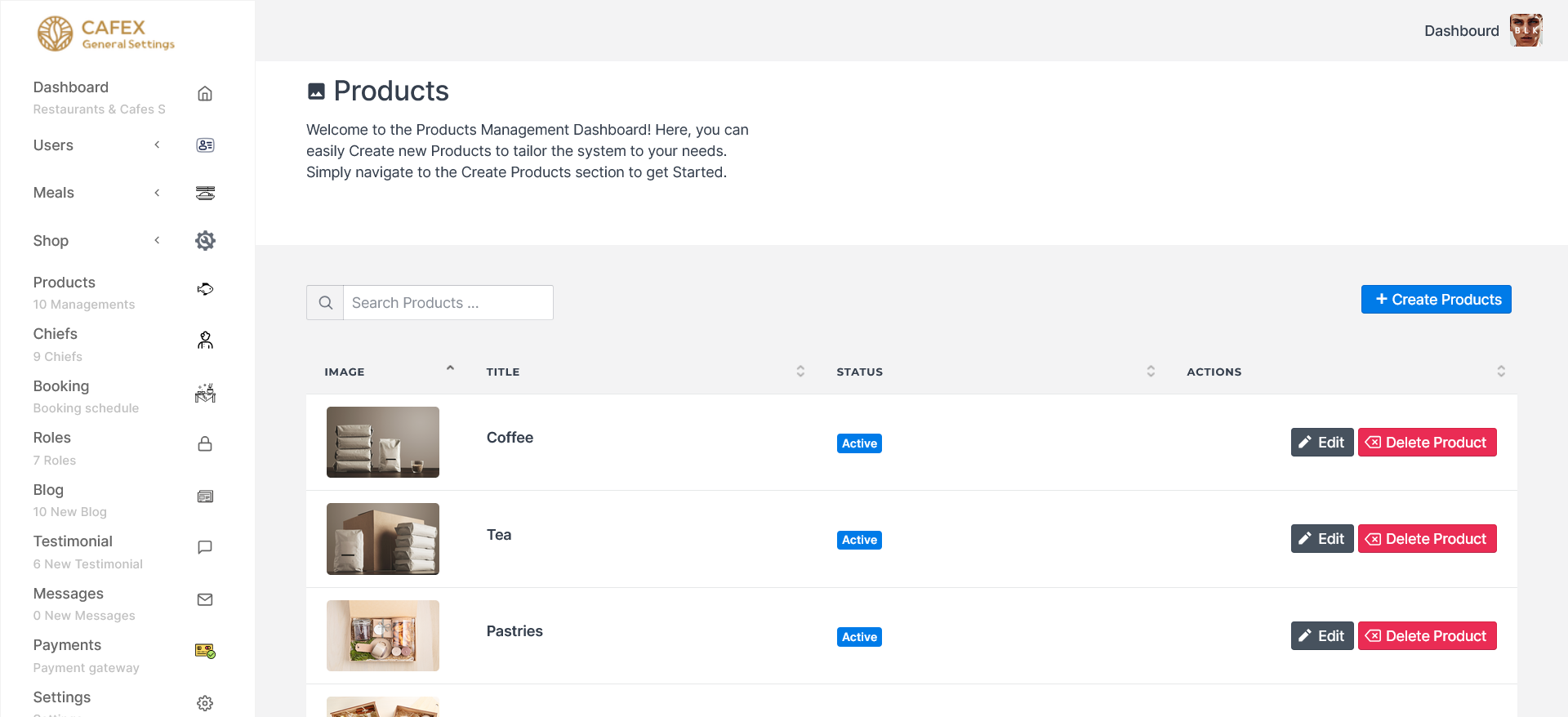
Task: Sort table by Status column
Action: 1151,372
